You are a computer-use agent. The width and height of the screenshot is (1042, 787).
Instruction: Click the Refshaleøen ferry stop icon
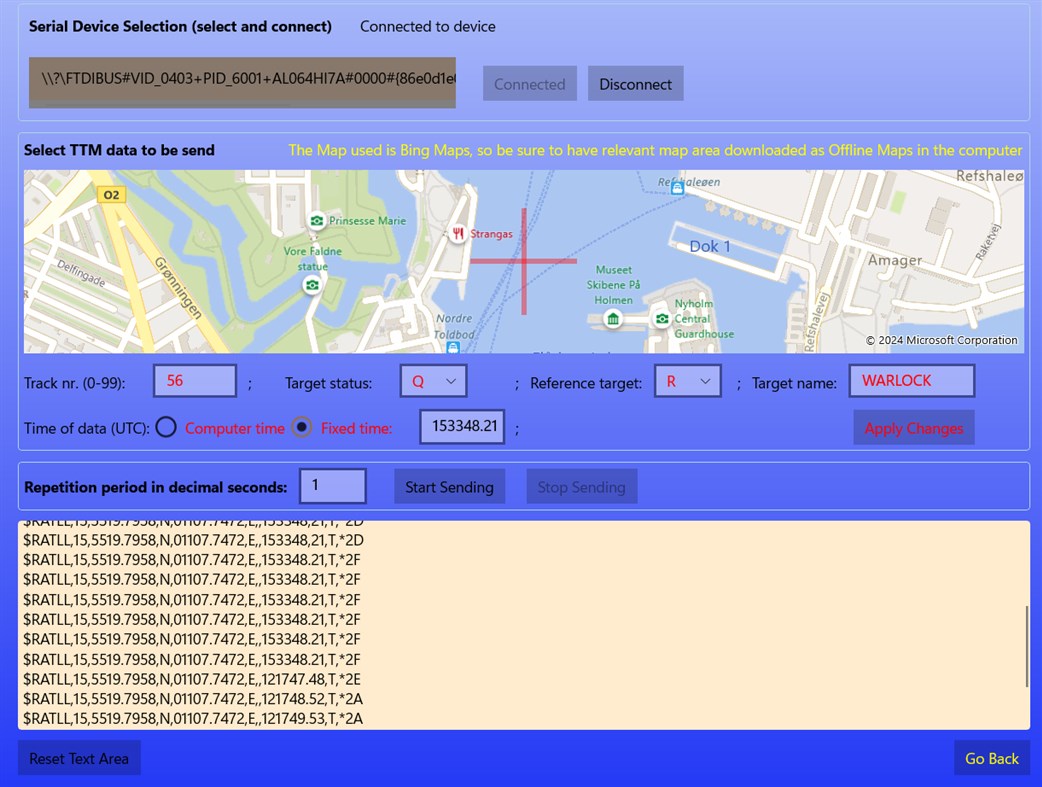[677, 189]
